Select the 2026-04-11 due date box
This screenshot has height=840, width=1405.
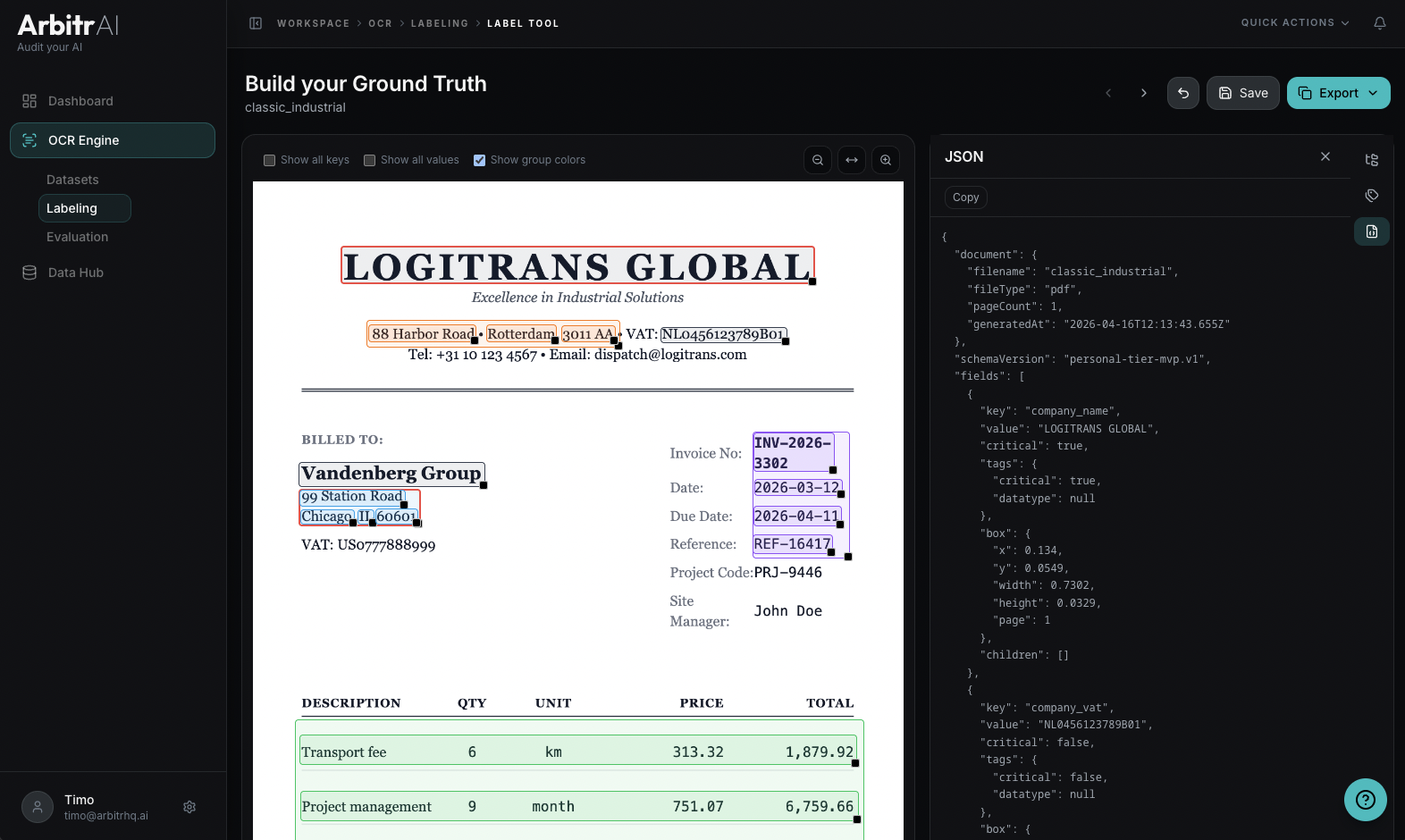(797, 517)
